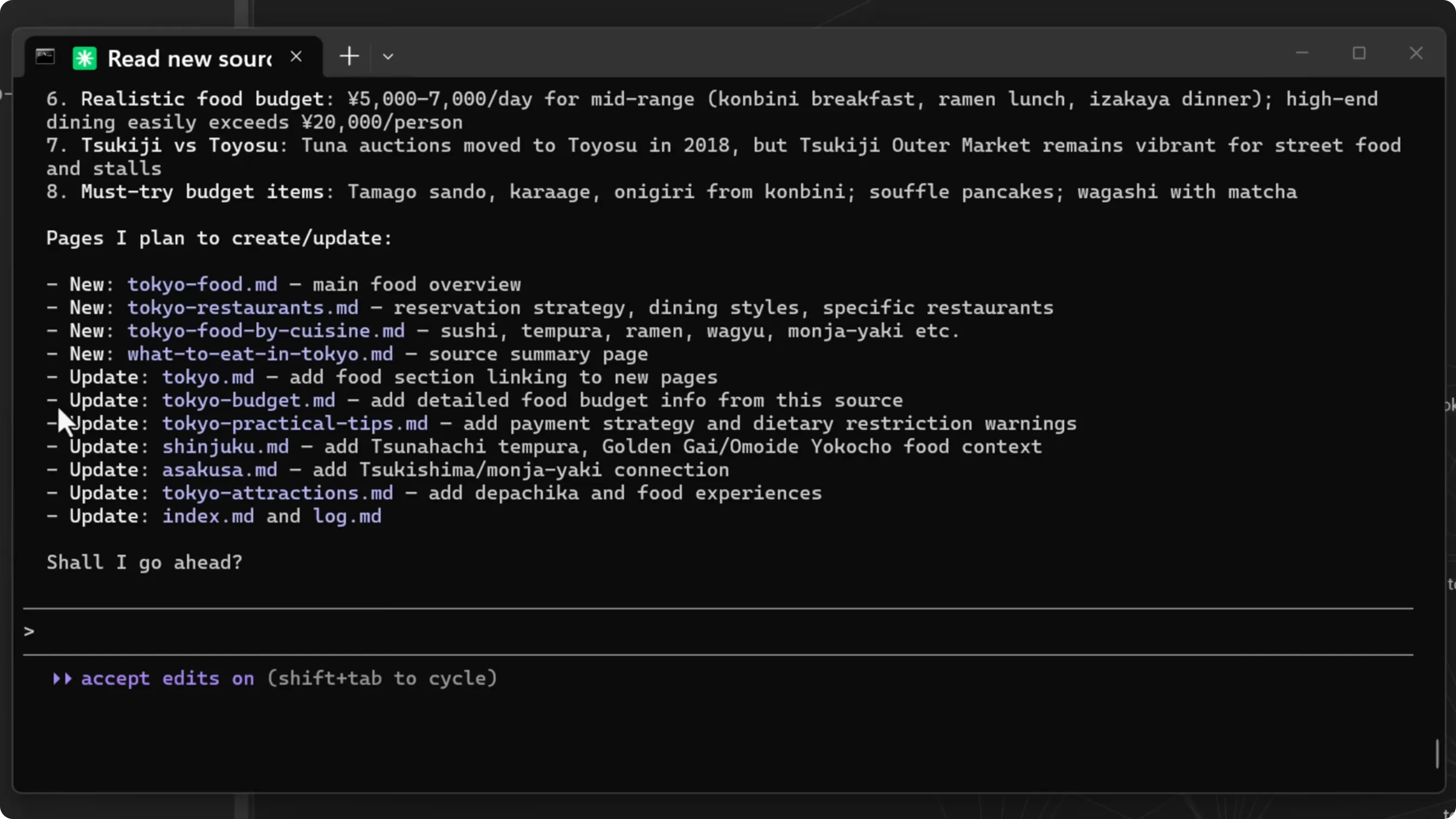Open the tokyo-practical-tips.md link

tap(295, 424)
